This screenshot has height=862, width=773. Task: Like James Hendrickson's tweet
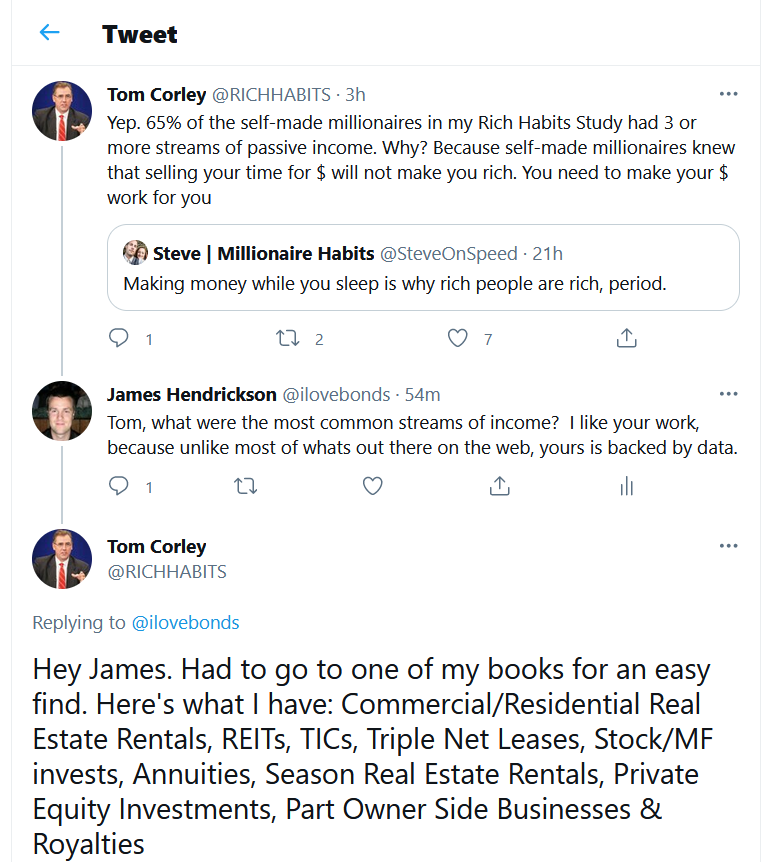point(373,486)
